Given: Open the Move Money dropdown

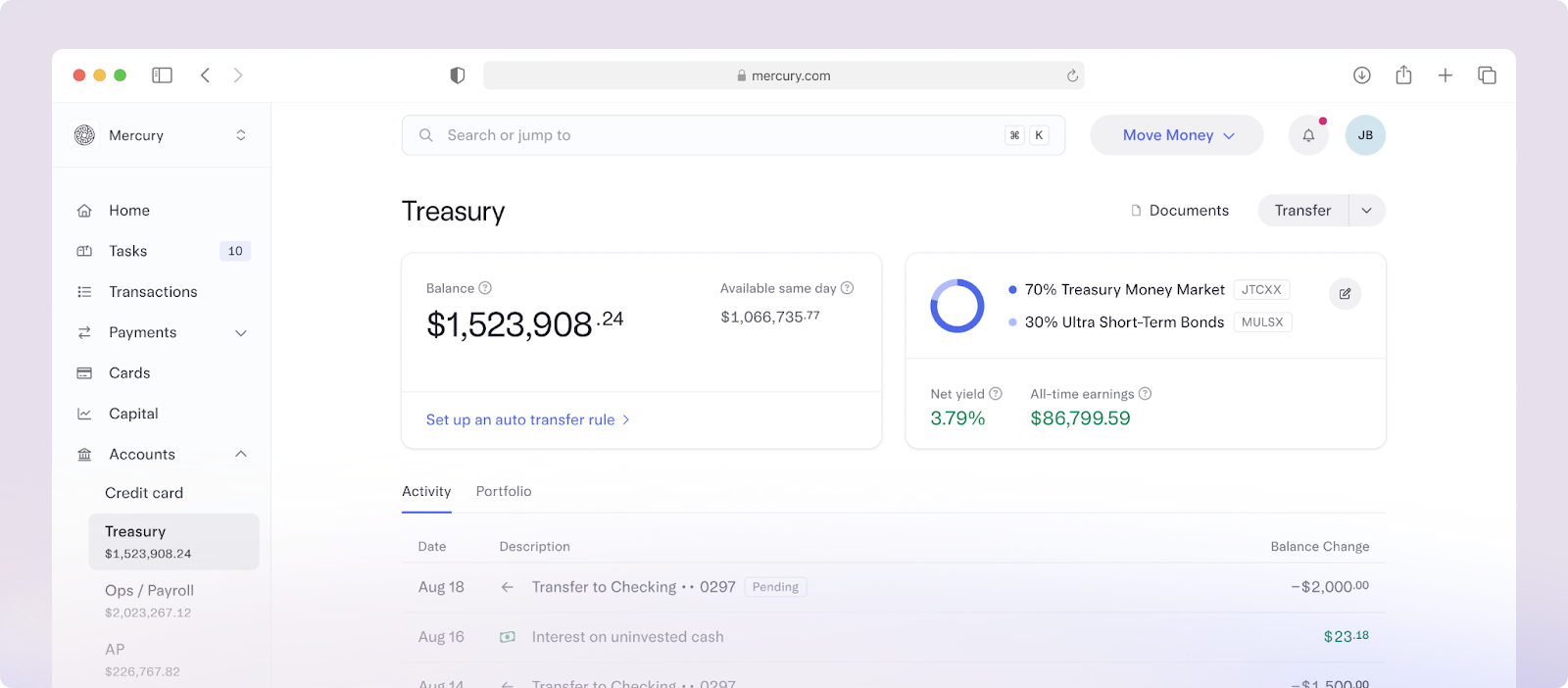Looking at the screenshot, I should click(x=1177, y=135).
